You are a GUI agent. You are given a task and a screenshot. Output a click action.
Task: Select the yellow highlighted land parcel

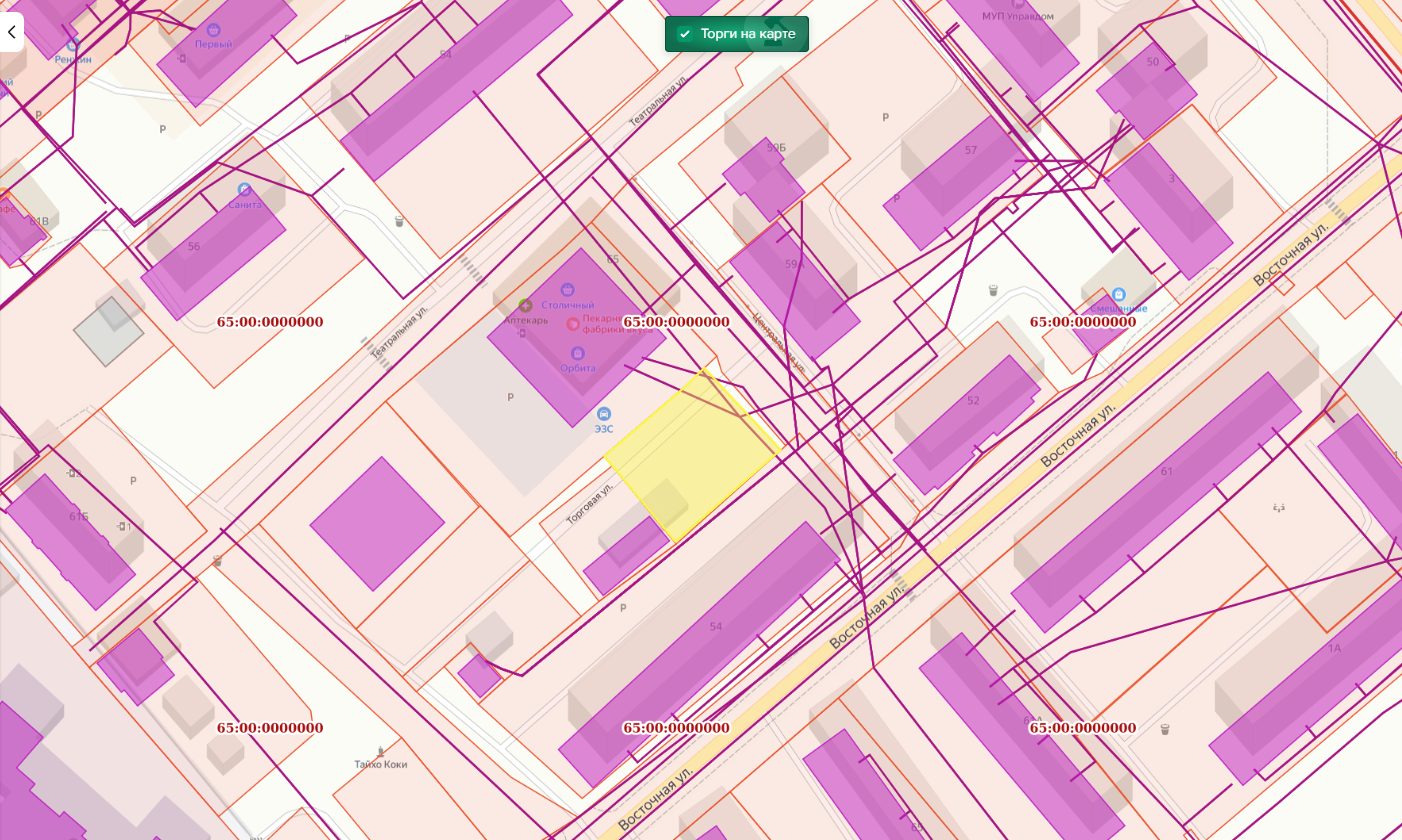click(692, 456)
